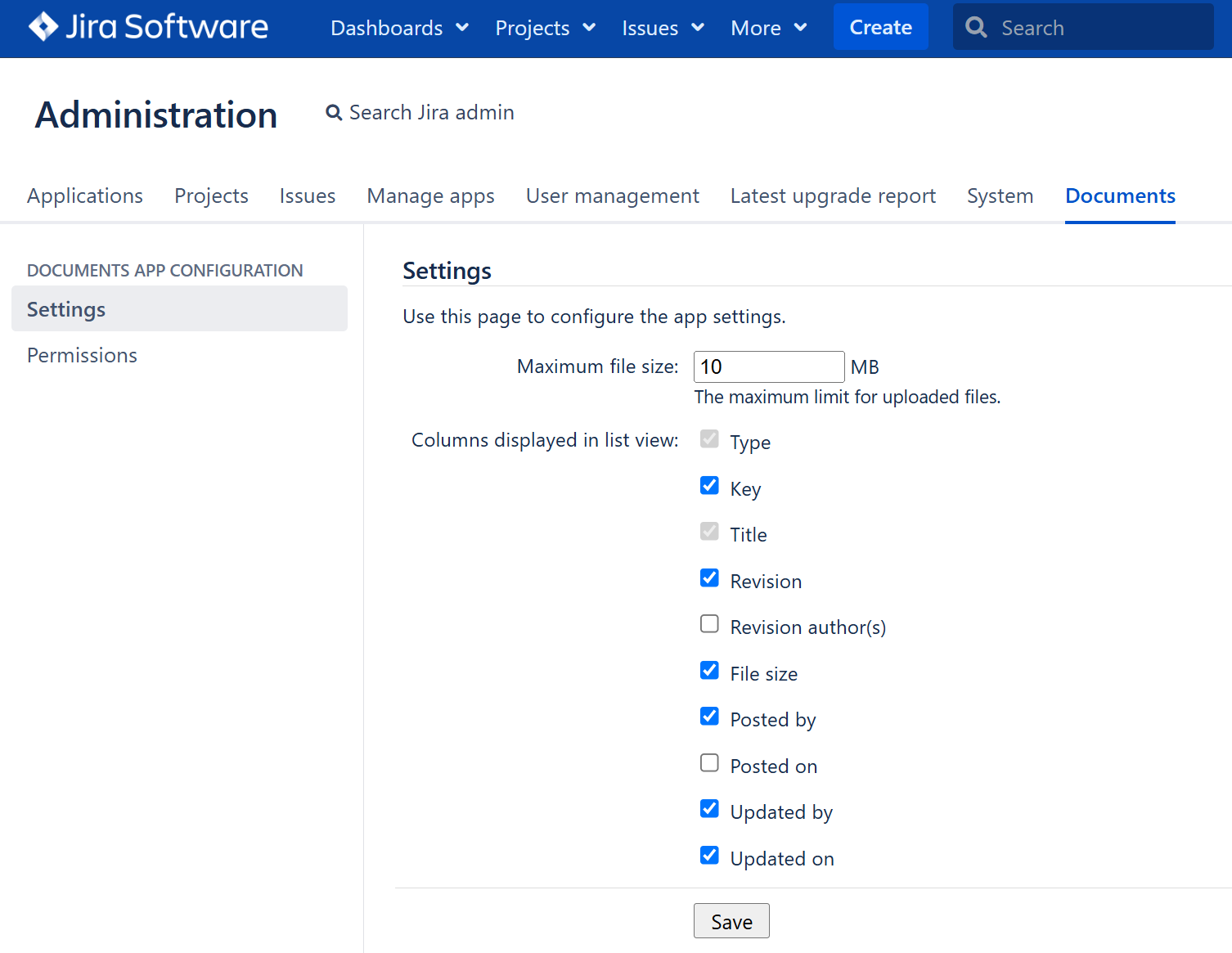The width and height of the screenshot is (1232, 953).
Task: Expand the More dropdown menu
Action: coord(767,27)
